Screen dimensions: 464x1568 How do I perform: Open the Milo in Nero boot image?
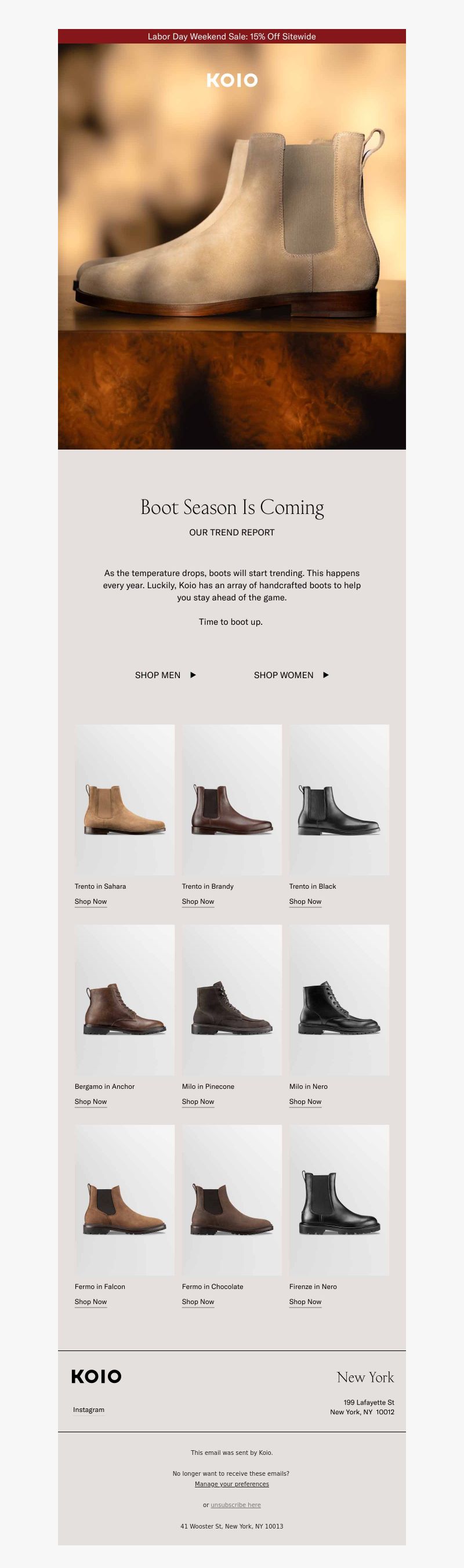(x=339, y=1000)
